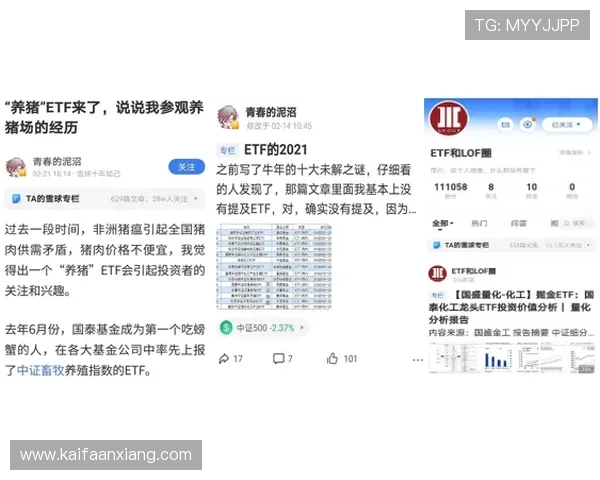This screenshot has height=480, width=600.
Task: Click the message envelope icon on profile header
Action: [505, 125]
